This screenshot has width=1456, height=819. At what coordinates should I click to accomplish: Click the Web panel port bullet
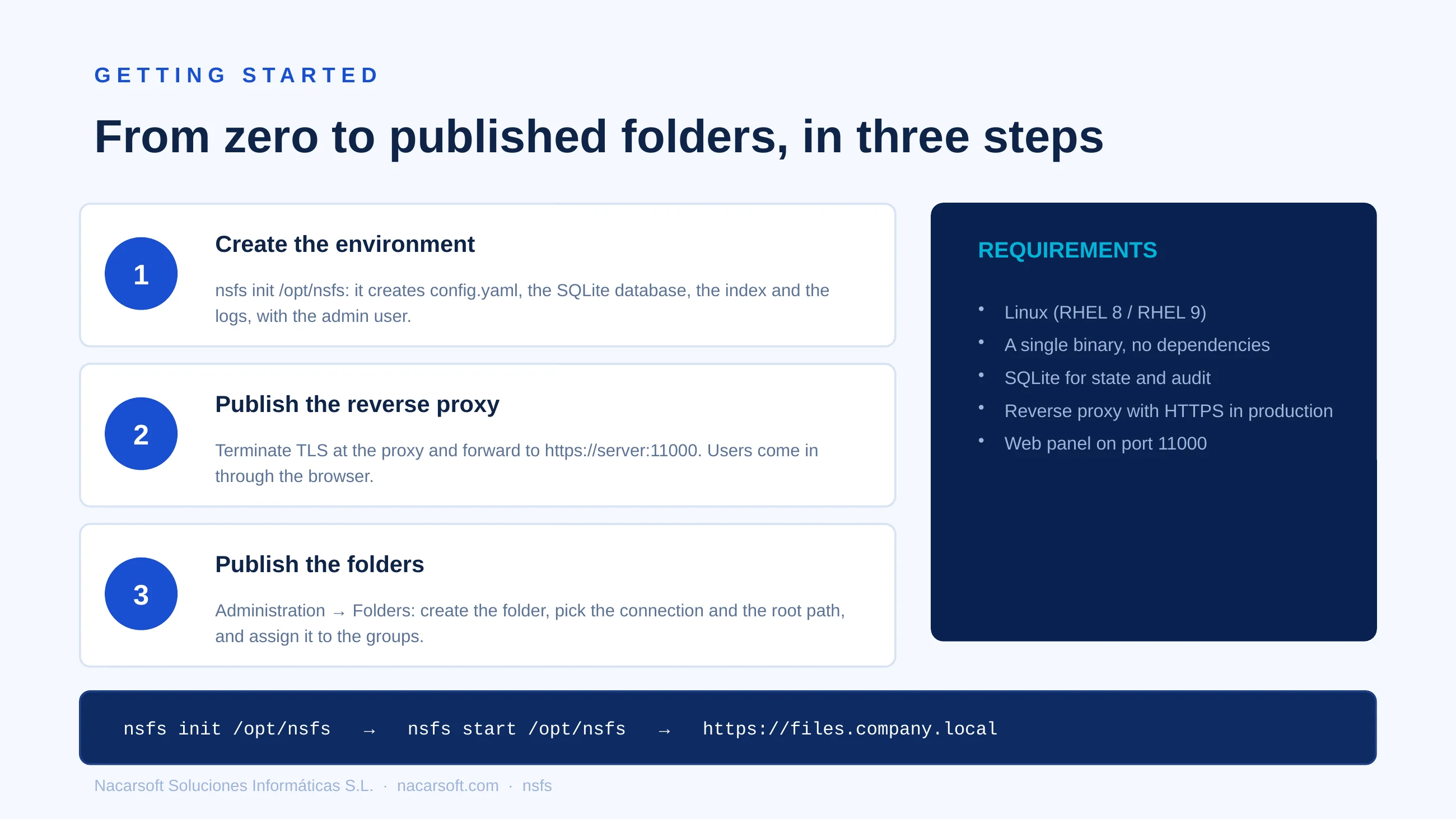(x=1105, y=443)
